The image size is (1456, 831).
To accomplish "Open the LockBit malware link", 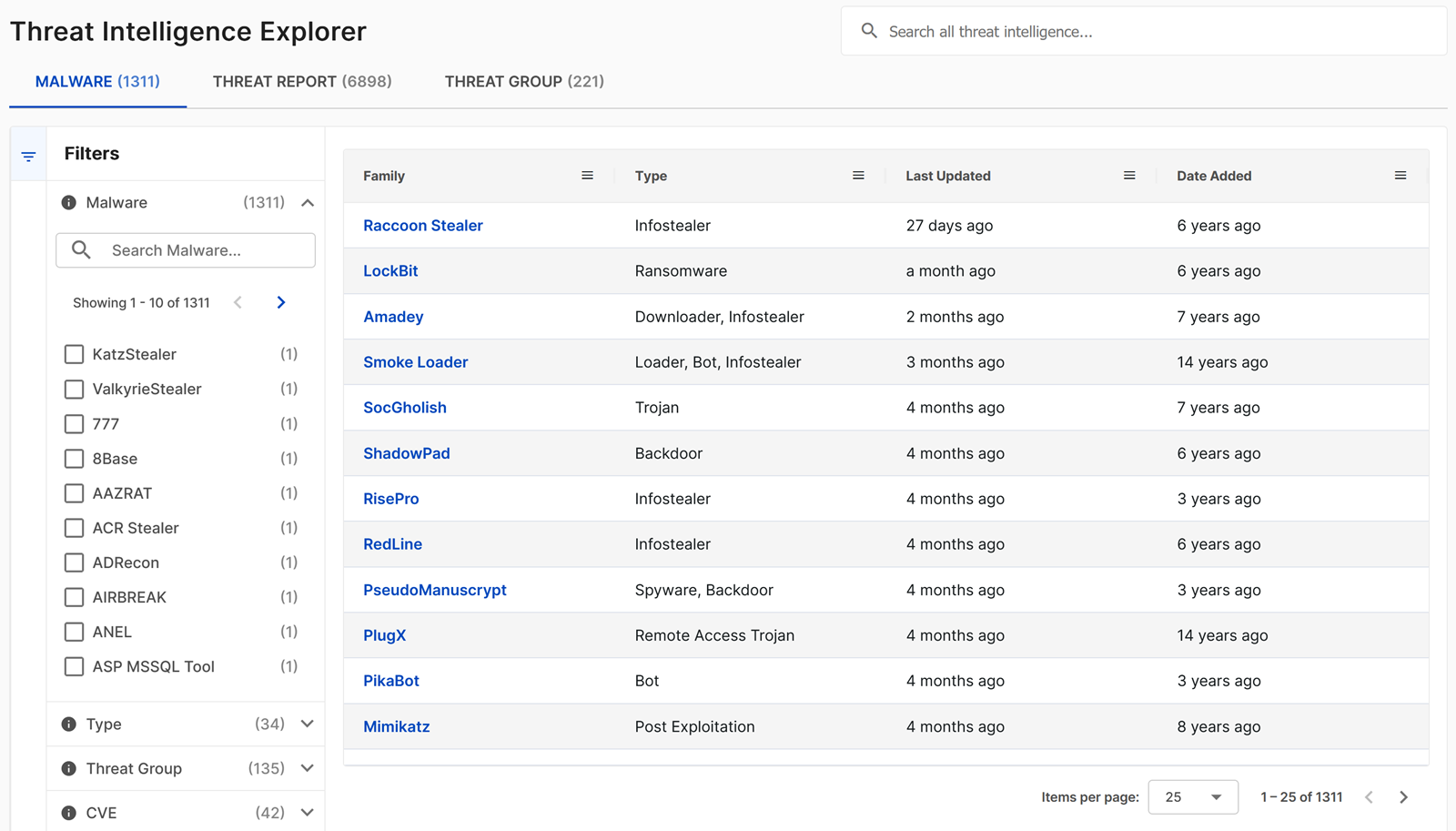I will [x=390, y=271].
